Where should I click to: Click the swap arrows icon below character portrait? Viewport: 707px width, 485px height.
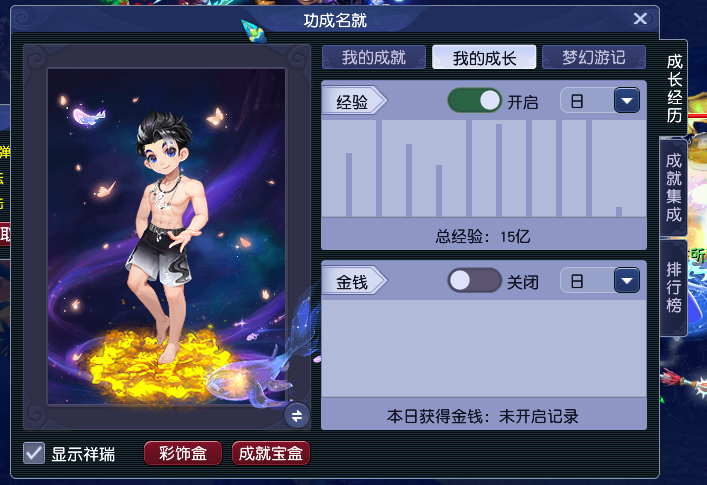[x=297, y=416]
